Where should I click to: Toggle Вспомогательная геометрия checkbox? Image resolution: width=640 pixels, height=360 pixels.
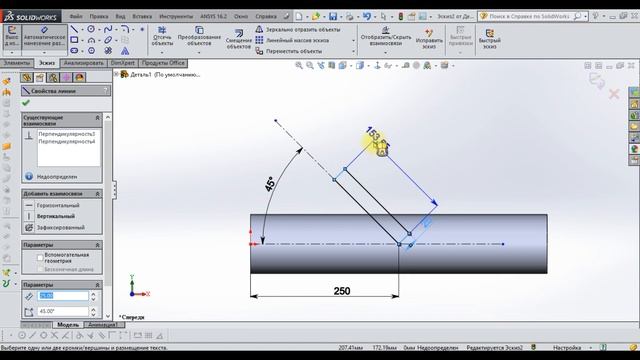click(x=40, y=258)
